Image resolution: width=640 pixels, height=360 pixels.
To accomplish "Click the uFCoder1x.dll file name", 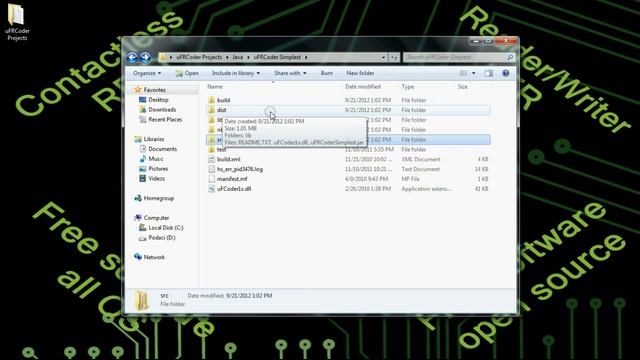I will click(234, 189).
